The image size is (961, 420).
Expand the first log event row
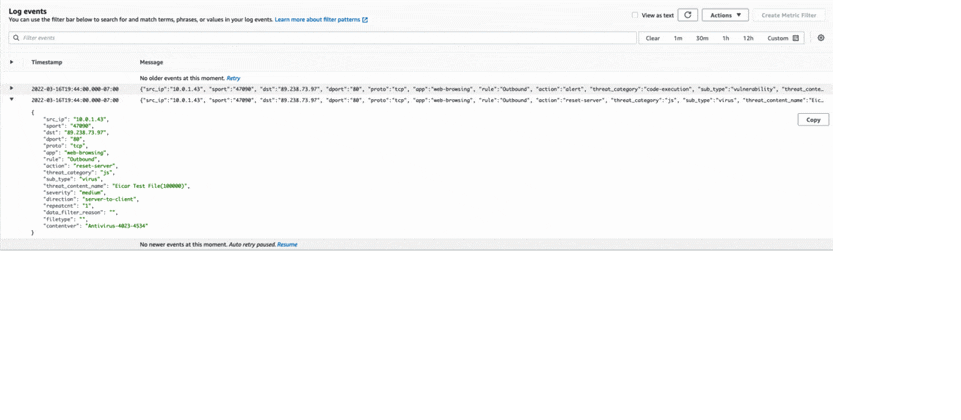[12, 89]
